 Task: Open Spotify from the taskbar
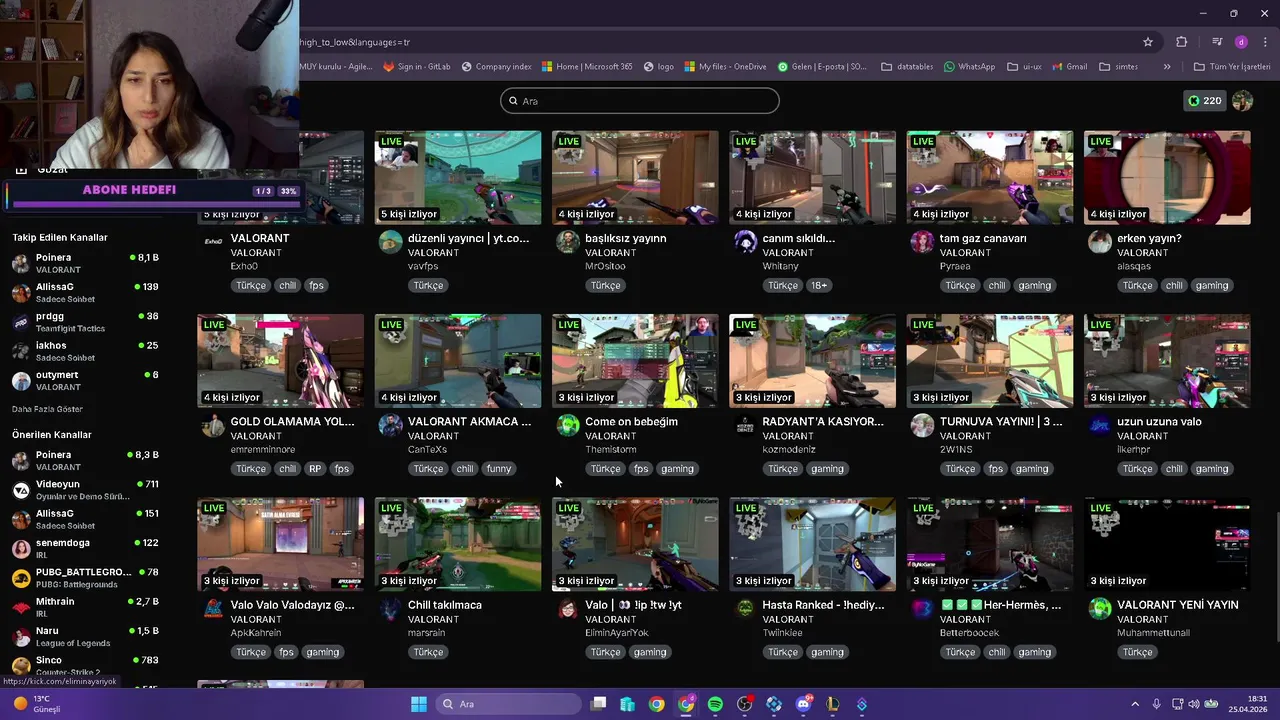click(715, 704)
